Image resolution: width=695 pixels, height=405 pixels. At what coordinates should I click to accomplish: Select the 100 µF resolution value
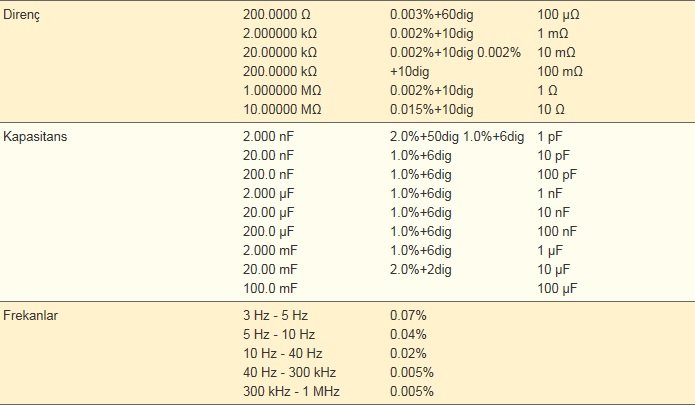click(557, 288)
